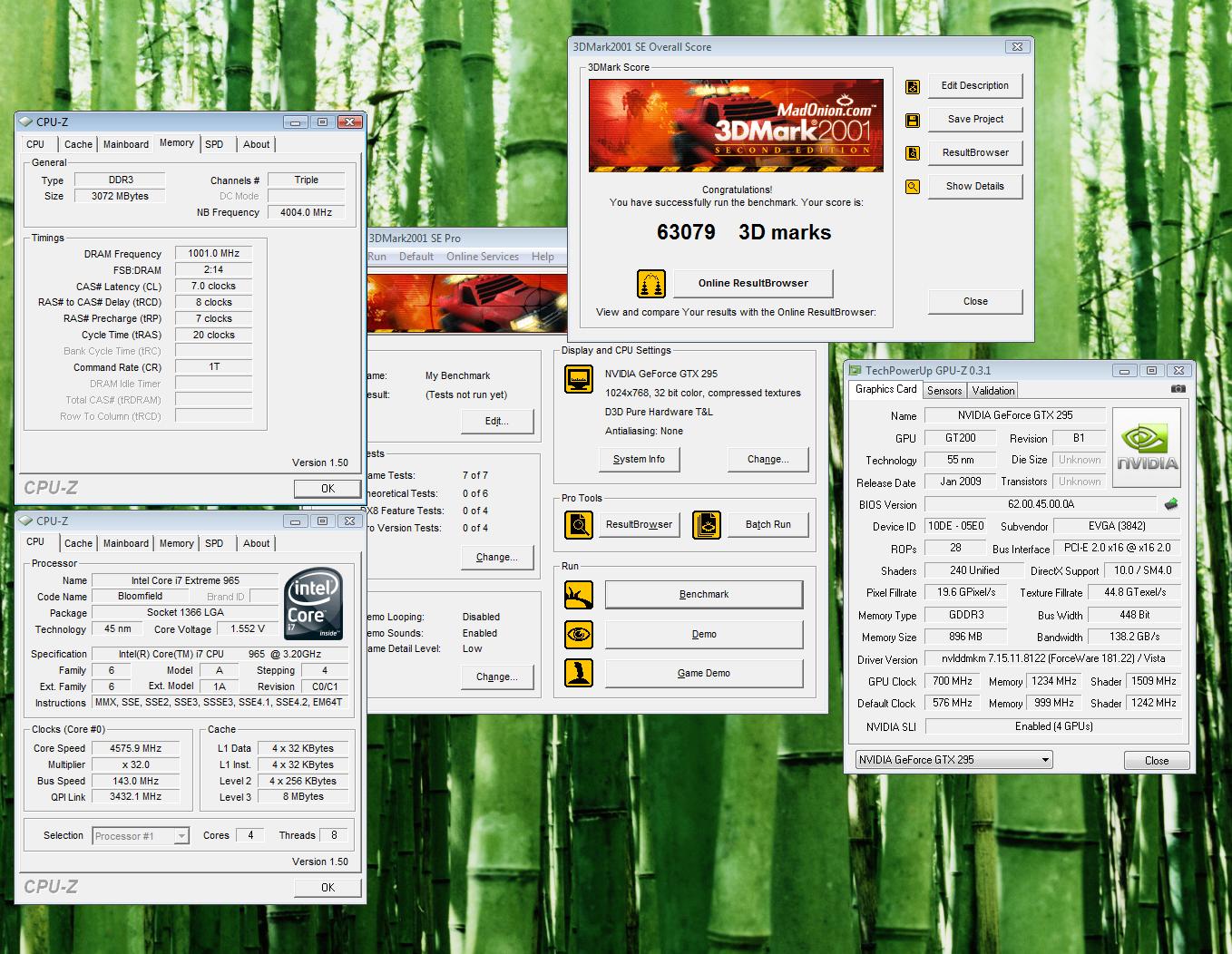Click the CPU-Z title icon in Memory window

(x=26, y=122)
